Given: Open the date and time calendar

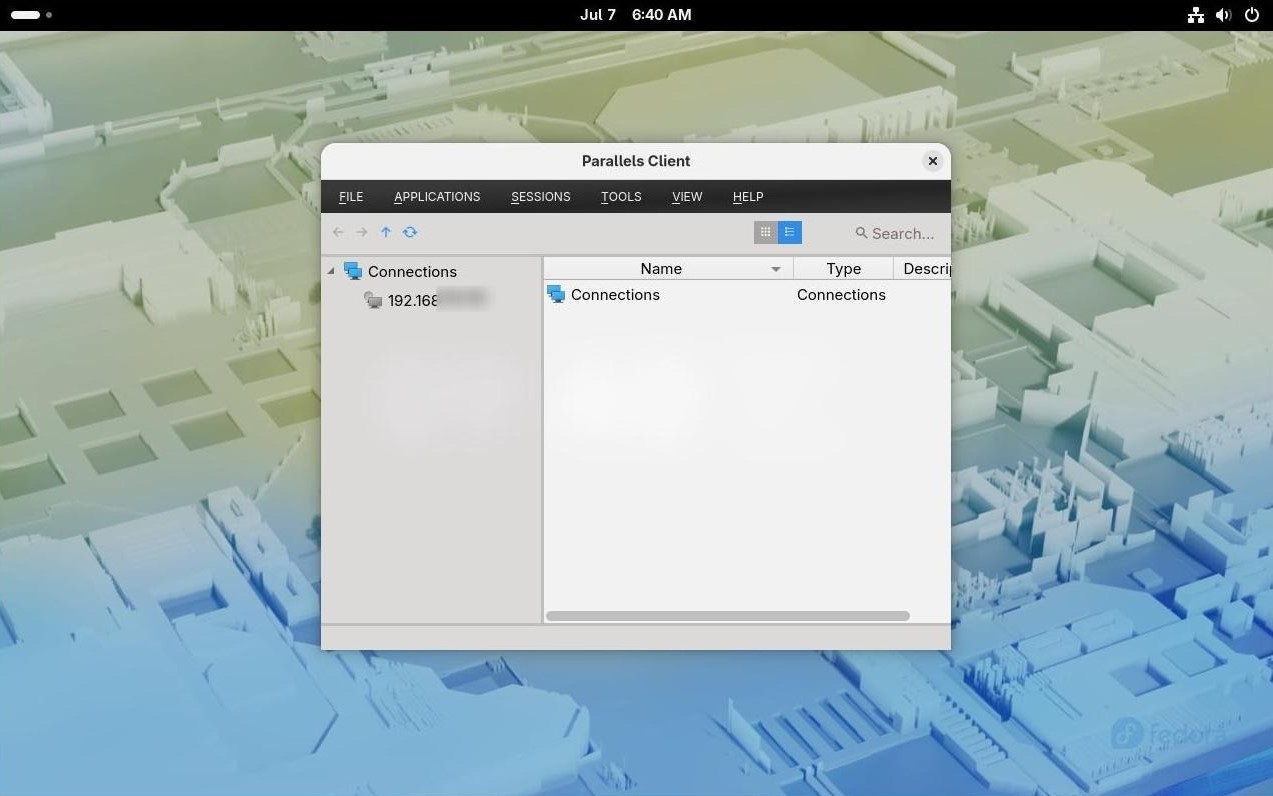Looking at the screenshot, I should click(x=636, y=15).
